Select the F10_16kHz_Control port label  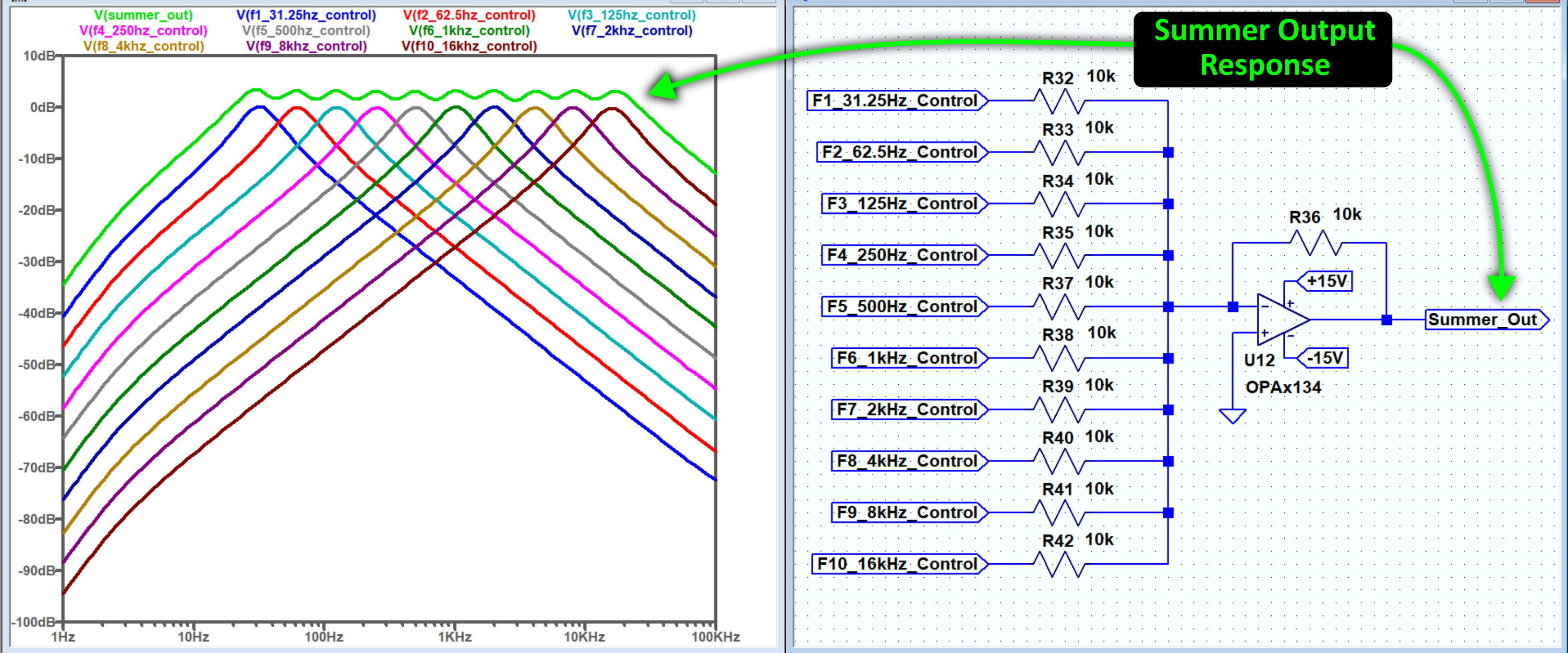(x=900, y=564)
